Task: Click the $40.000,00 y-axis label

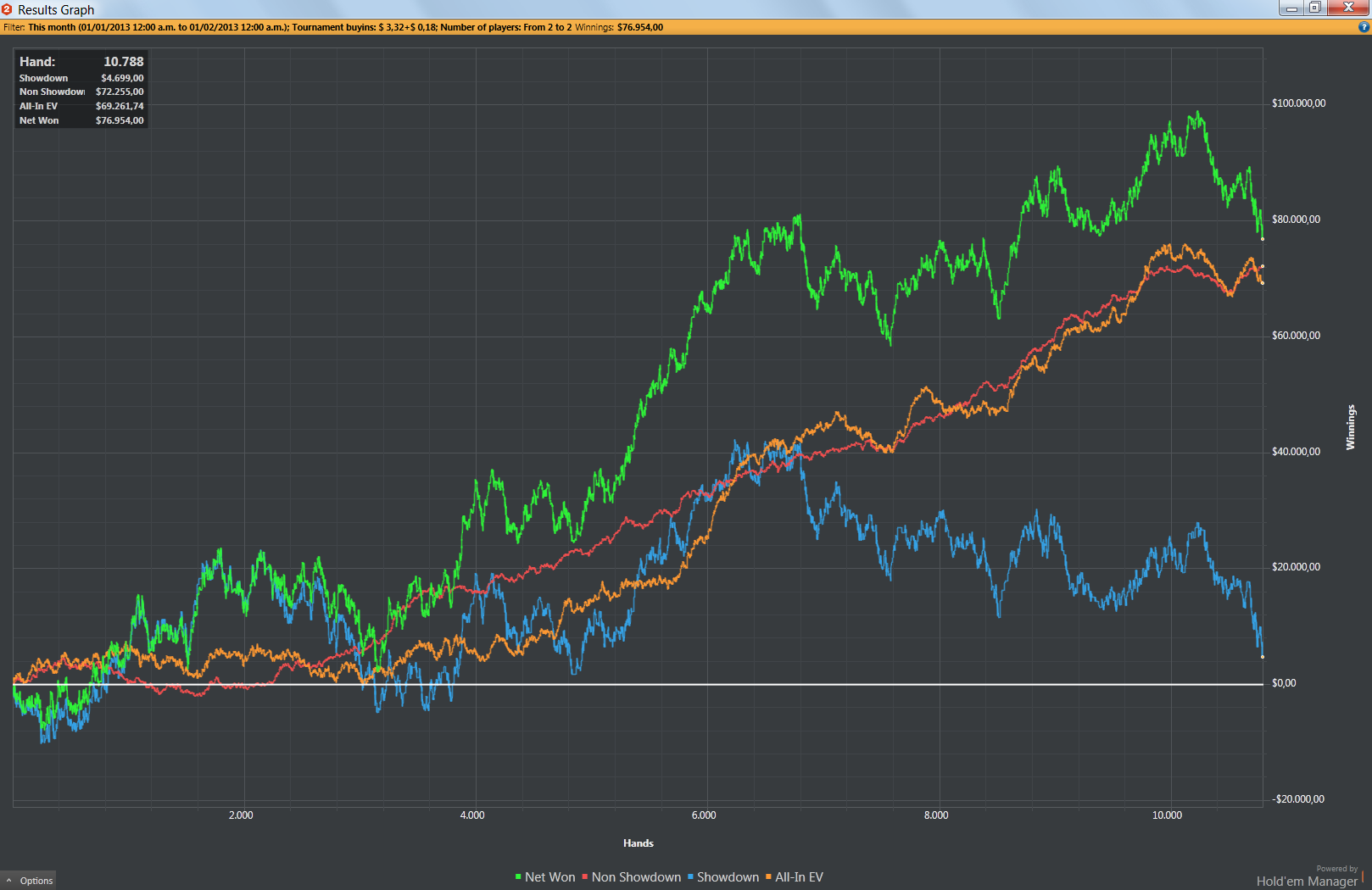Action: point(1296,452)
